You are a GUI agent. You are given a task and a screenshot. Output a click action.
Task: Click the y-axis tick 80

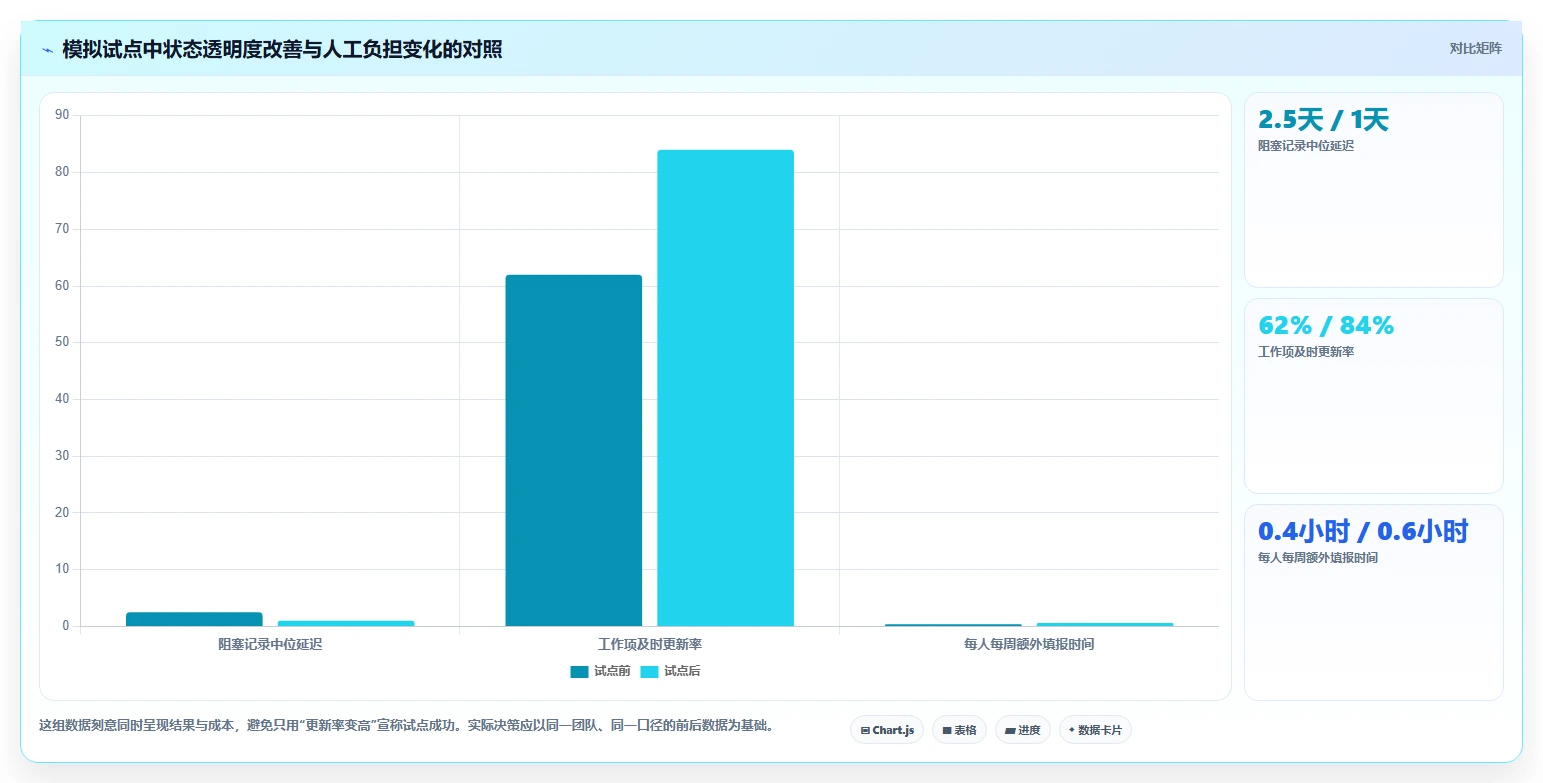click(x=62, y=172)
